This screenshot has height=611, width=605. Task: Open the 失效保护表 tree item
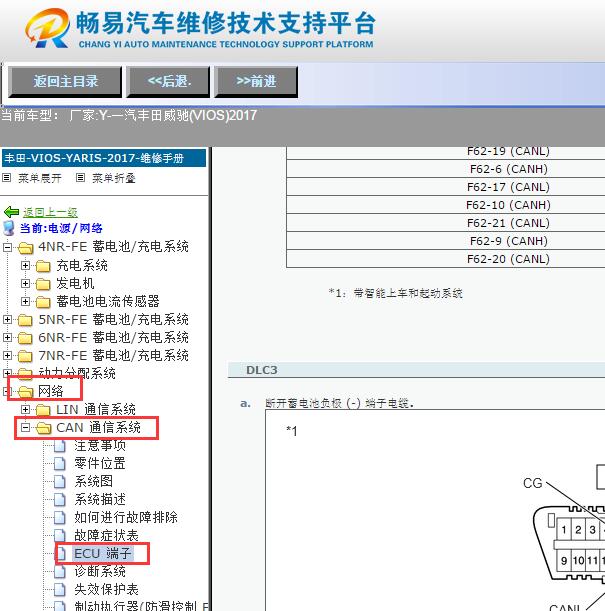pyautogui.click(x=106, y=589)
